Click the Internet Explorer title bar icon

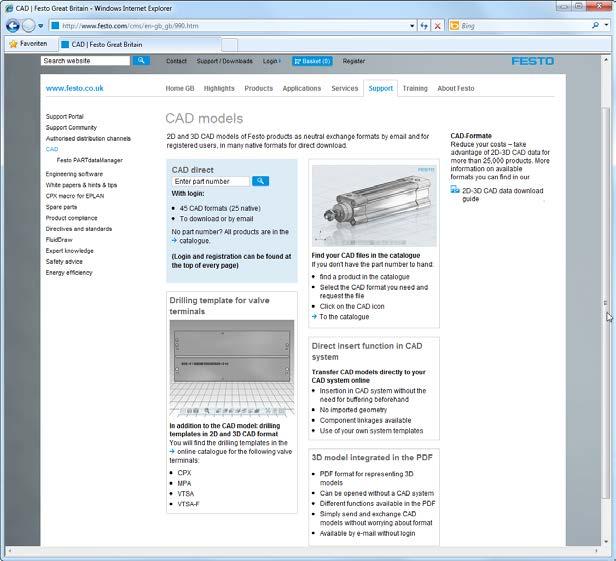(x=9, y=8)
